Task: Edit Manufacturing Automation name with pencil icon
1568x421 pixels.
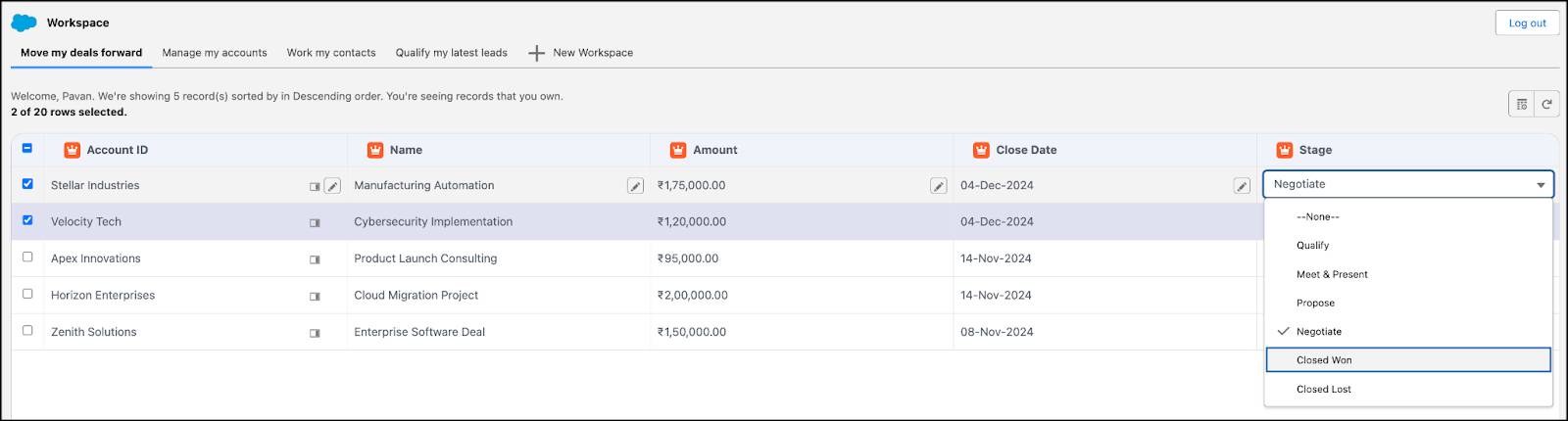Action: pyautogui.click(x=635, y=186)
